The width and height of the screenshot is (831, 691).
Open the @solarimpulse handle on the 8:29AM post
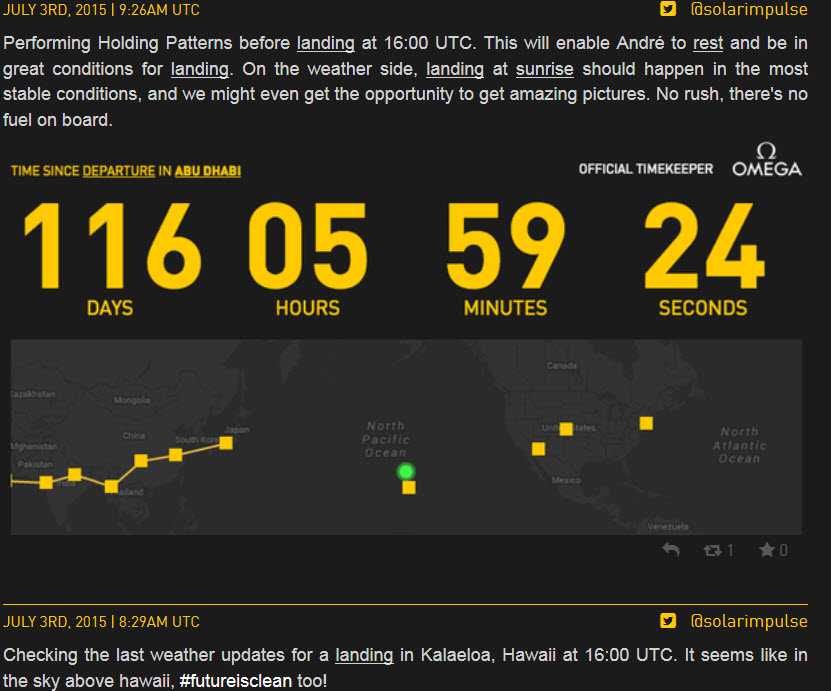[748, 621]
